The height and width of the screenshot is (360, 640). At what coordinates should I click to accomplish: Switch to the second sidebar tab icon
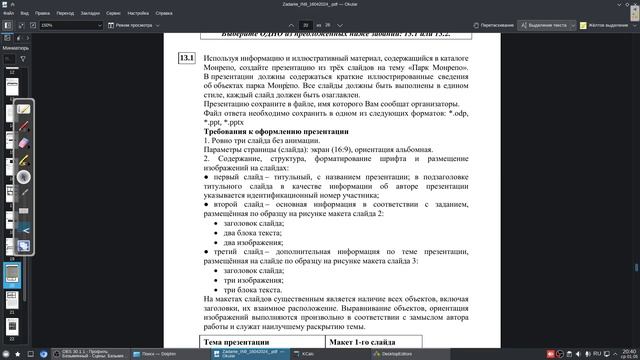click(x=19, y=38)
